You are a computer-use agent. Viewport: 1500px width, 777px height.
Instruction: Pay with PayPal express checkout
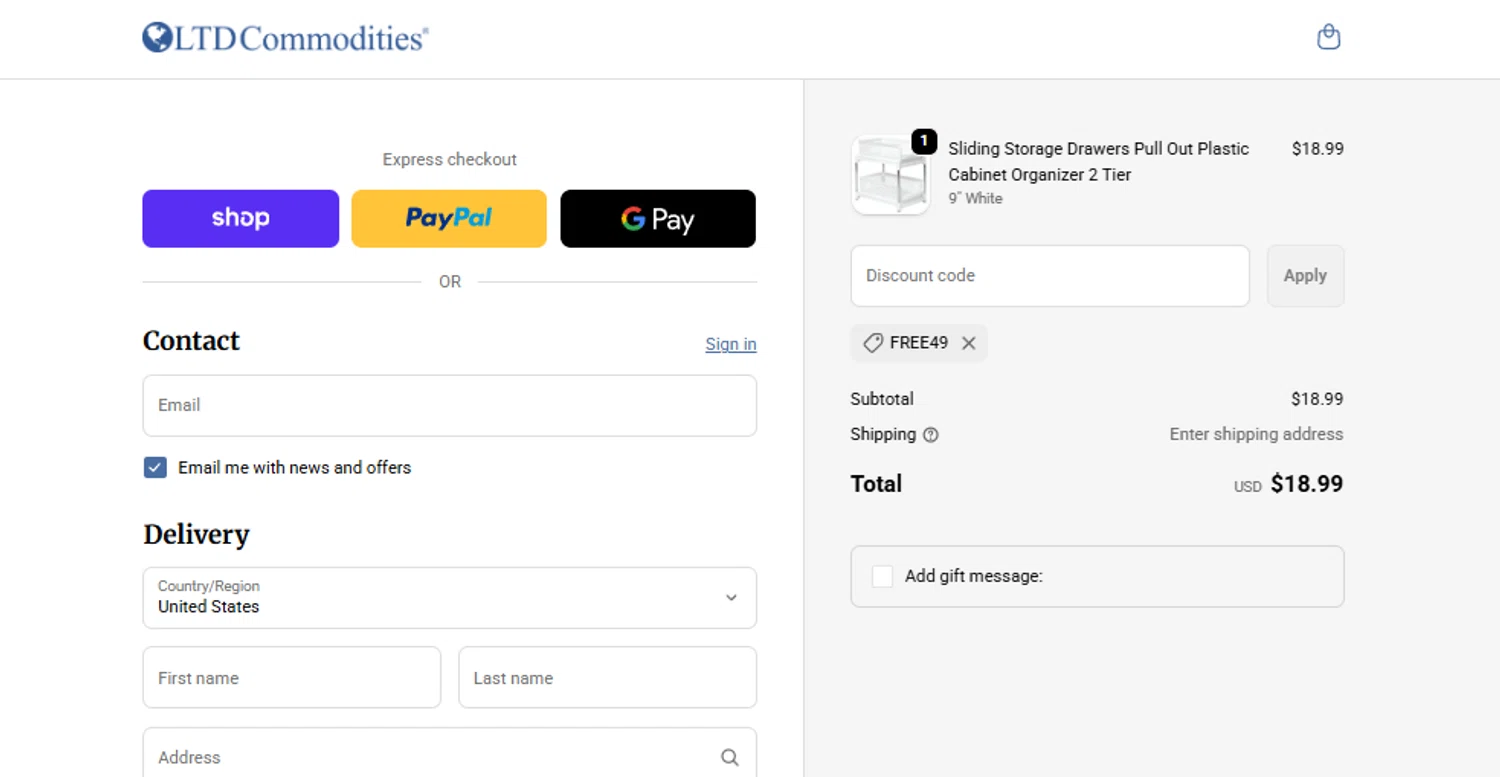[449, 218]
